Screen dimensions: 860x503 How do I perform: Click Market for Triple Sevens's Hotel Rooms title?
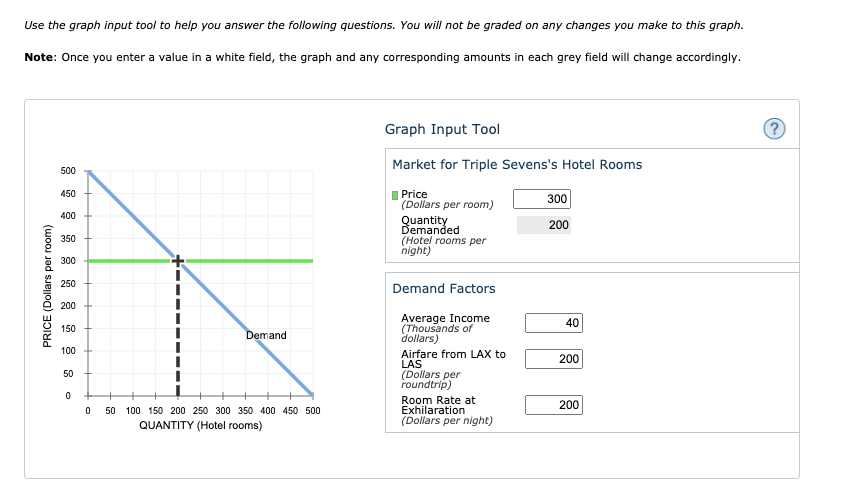[517, 165]
